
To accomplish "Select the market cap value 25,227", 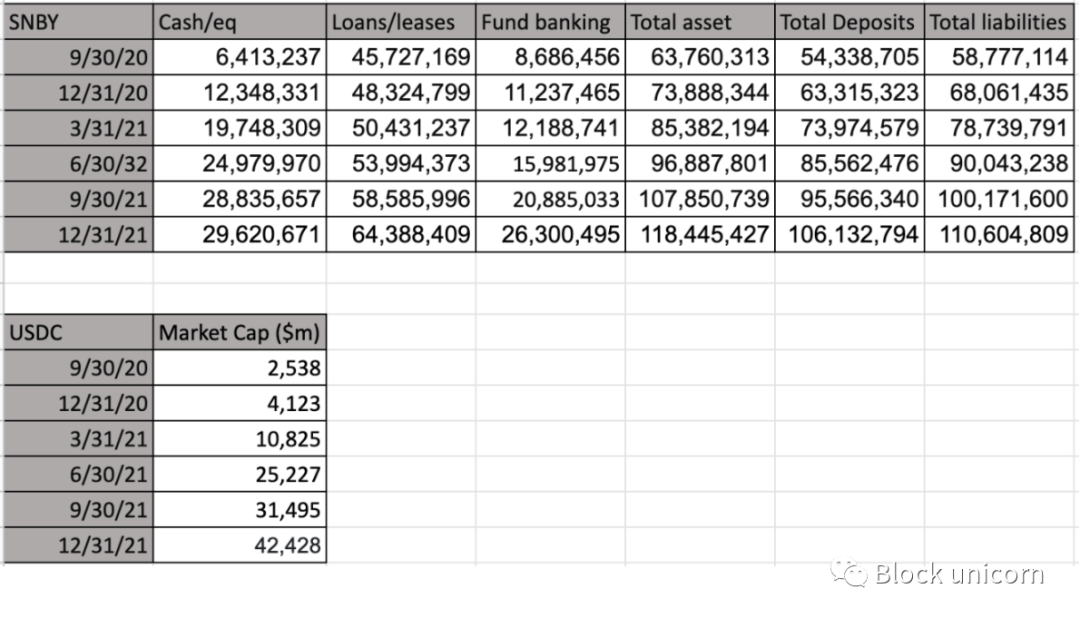I will 240,475.
